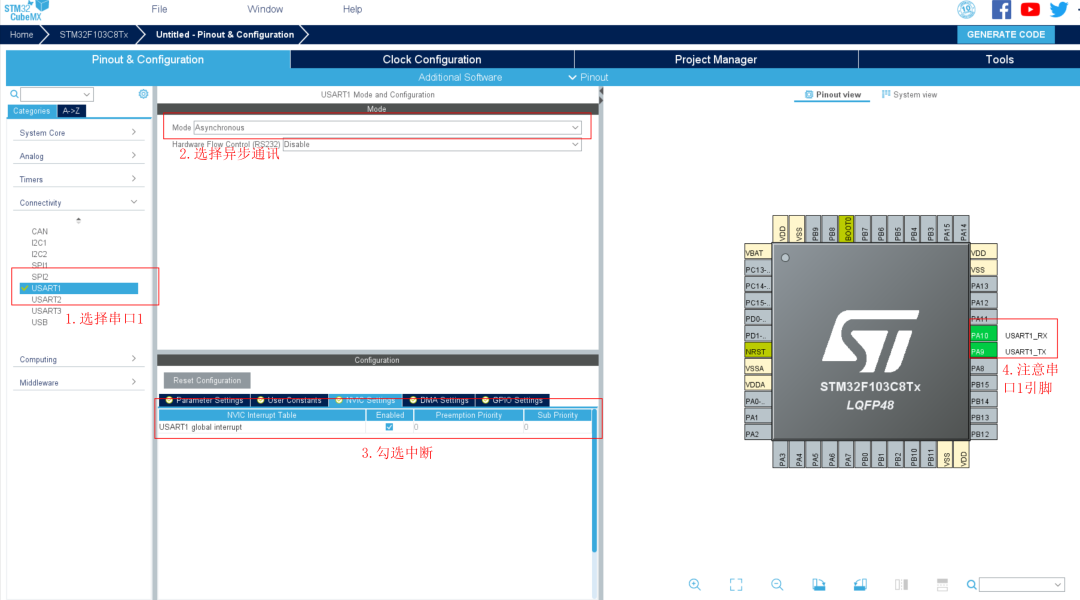This screenshot has height=600, width=1080.
Task: Zoom in on the chip pinout view
Action: tap(694, 584)
